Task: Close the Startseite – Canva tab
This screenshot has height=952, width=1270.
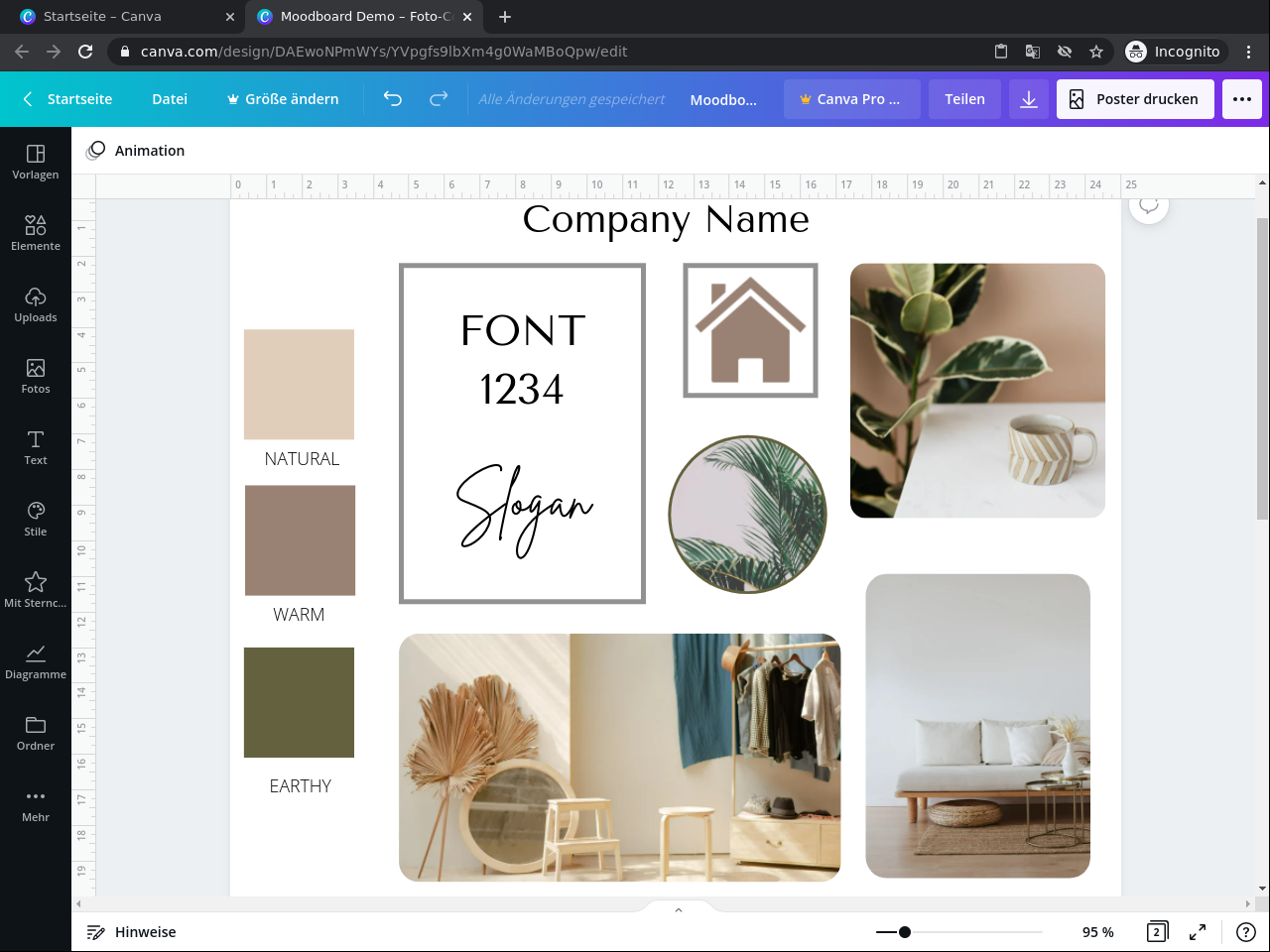Action: [x=230, y=17]
